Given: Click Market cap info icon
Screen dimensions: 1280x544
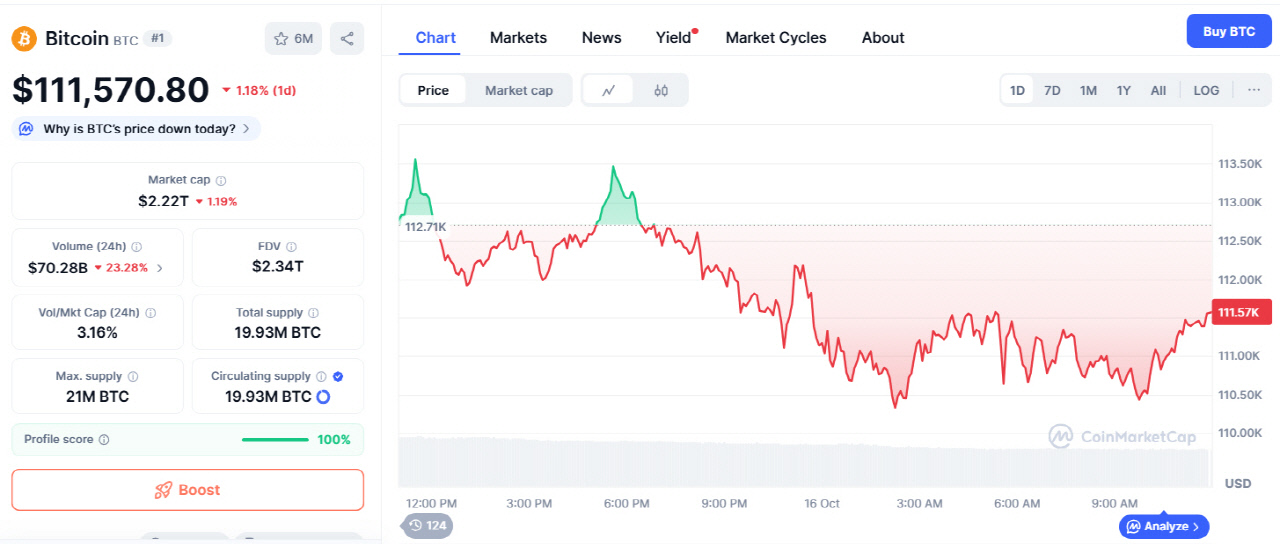Looking at the screenshot, I should pos(221,181).
